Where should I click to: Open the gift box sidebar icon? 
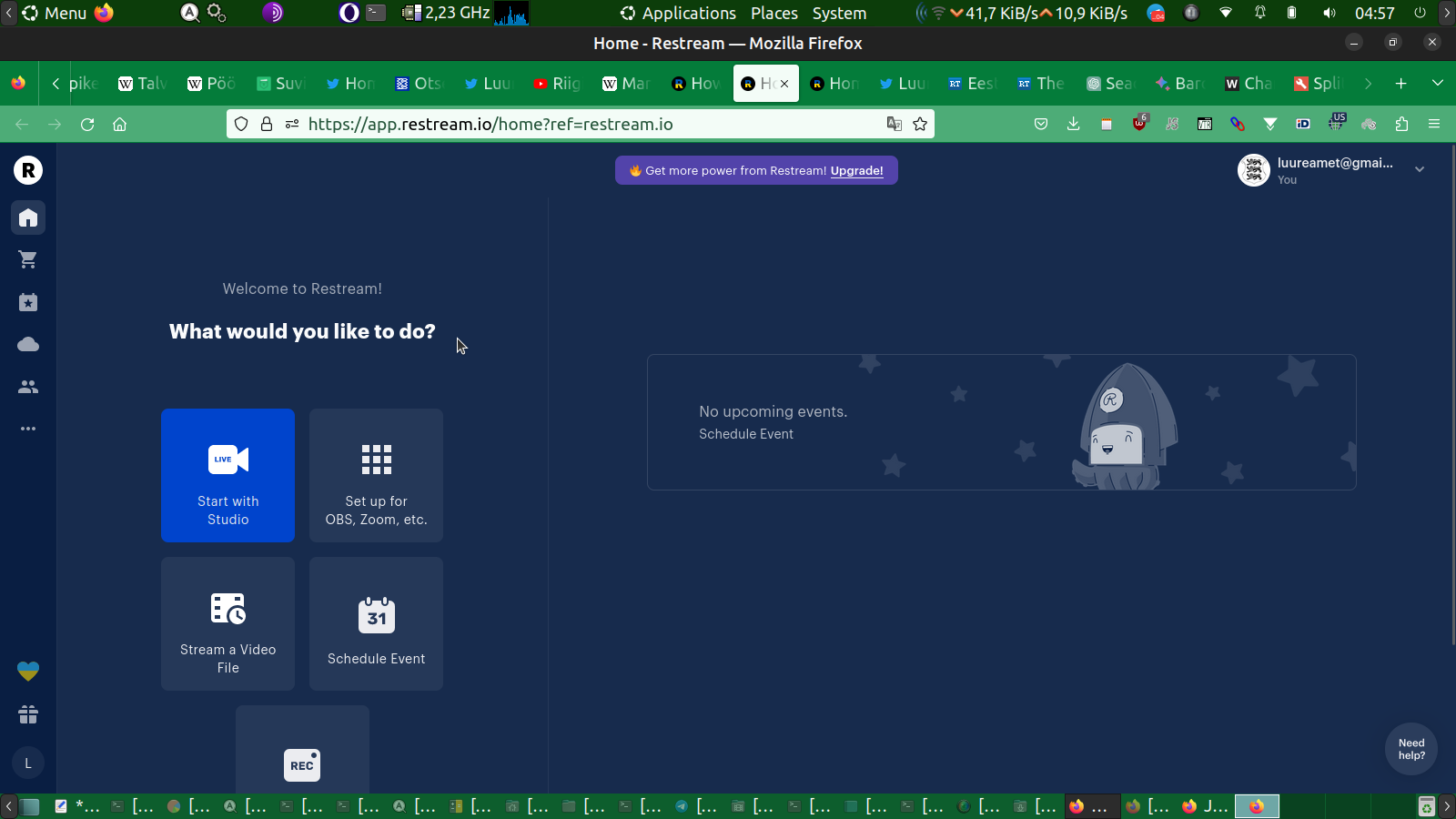coord(28,714)
